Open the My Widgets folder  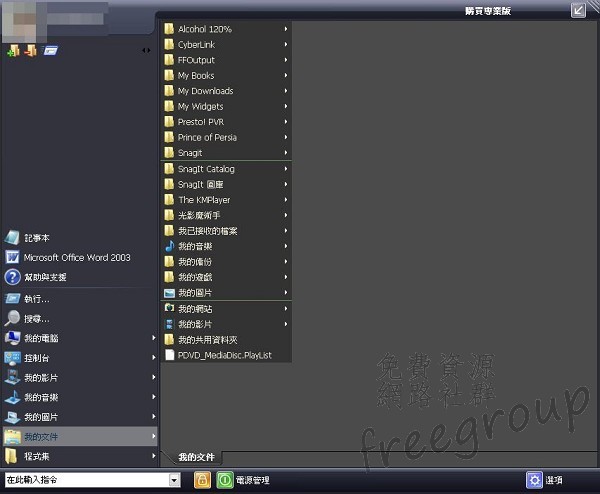(x=226, y=106)
